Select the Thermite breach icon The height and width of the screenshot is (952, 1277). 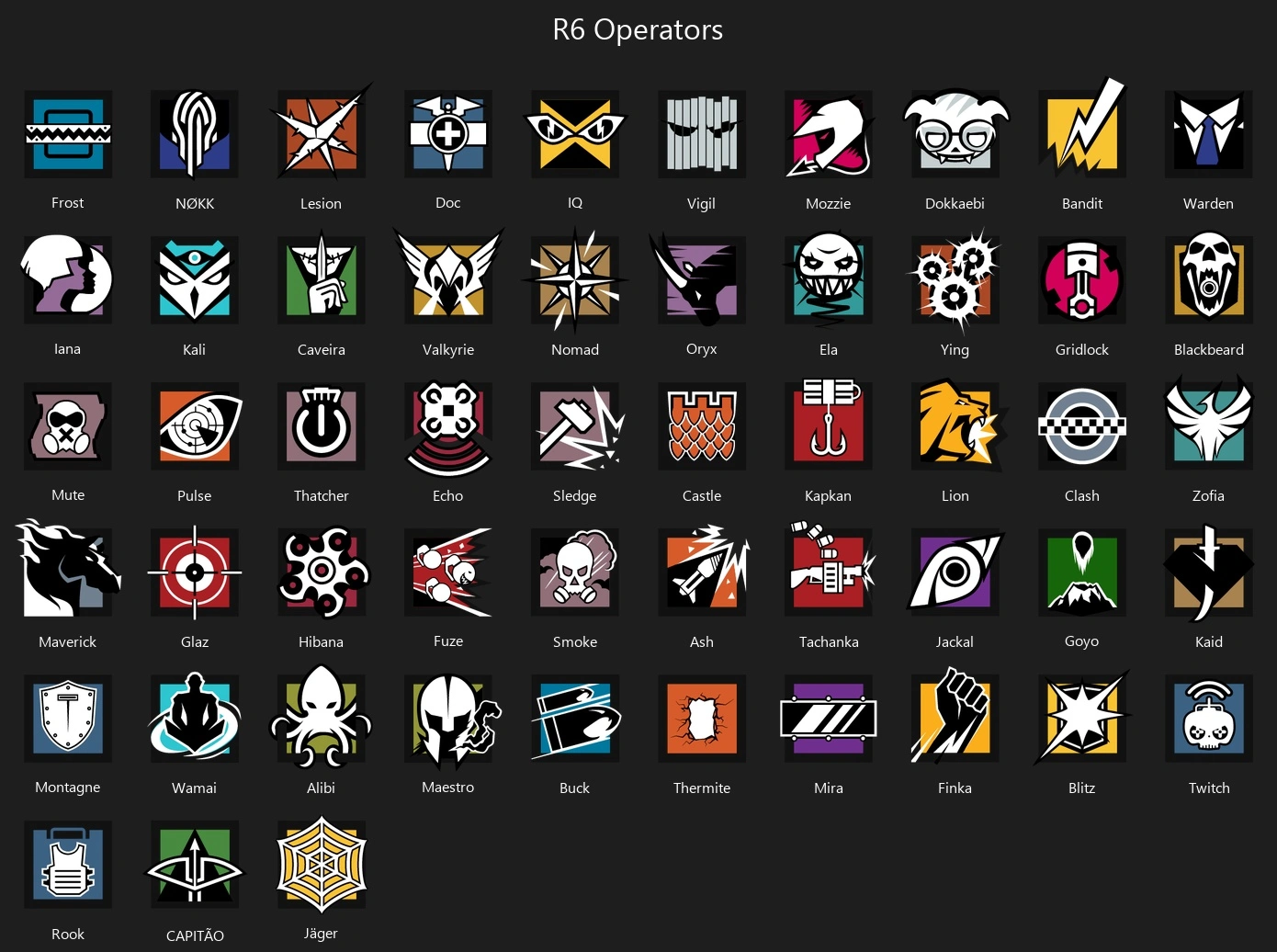(x=702, y=718)
